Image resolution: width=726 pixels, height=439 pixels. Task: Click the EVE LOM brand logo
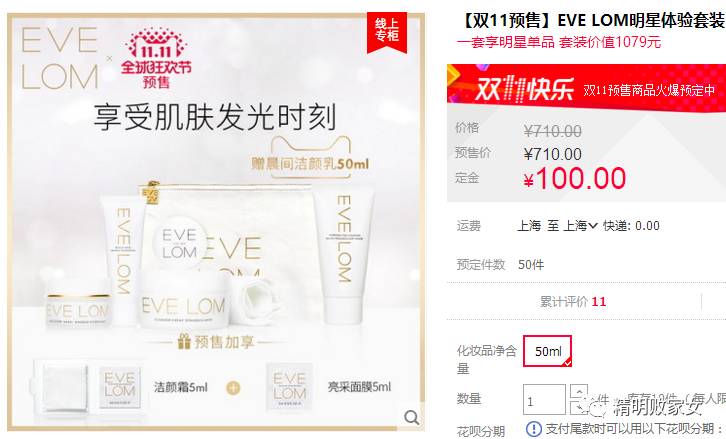[x=60, y=57]
